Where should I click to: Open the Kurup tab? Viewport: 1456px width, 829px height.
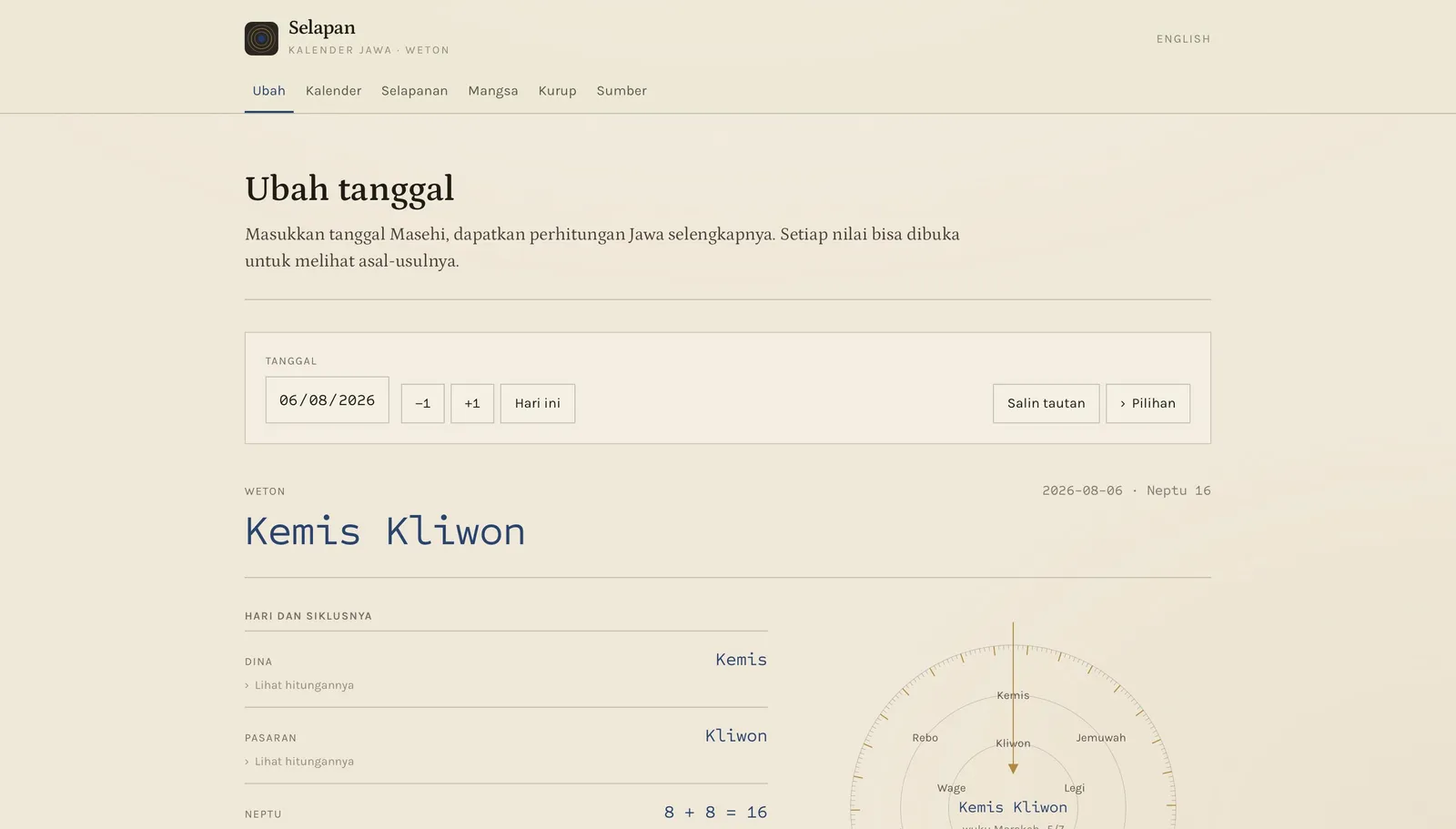(557, 91)
